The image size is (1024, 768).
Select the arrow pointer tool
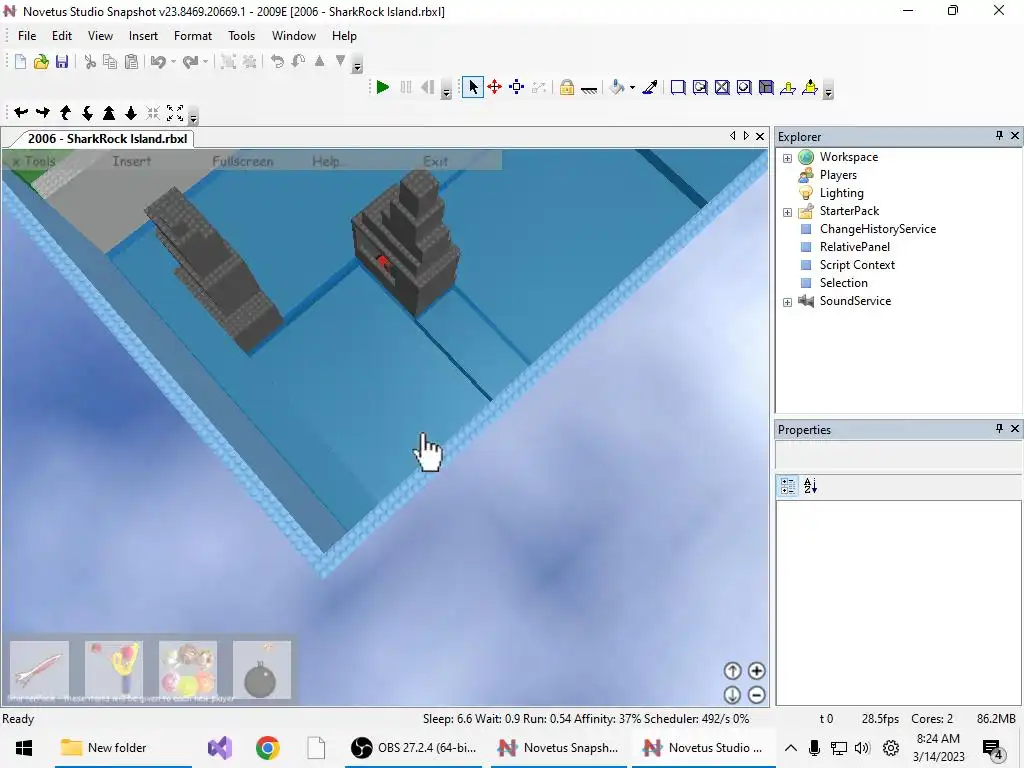pos(473,87)
